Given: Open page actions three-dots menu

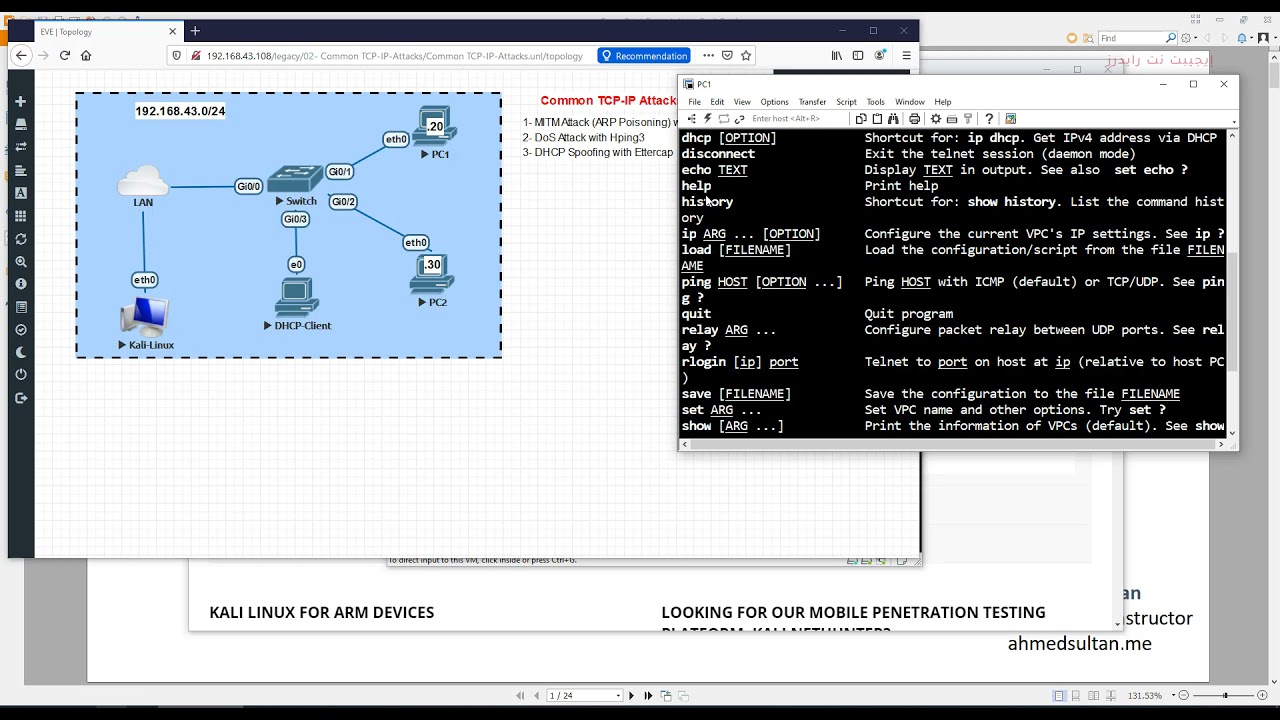Looking at the screenshot, I should coord(709,56).
